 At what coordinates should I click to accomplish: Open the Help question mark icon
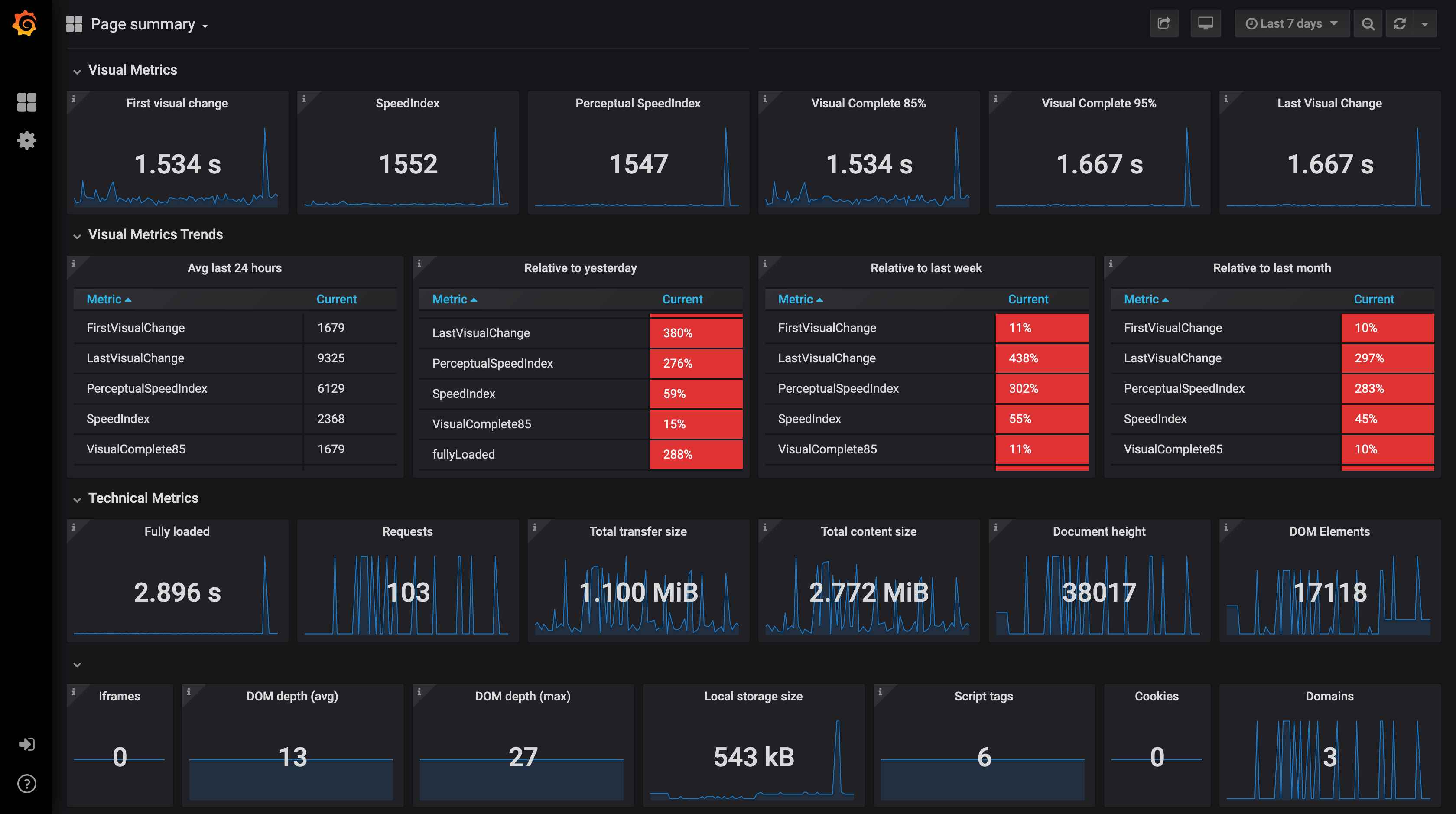click(x=26, y=784)
